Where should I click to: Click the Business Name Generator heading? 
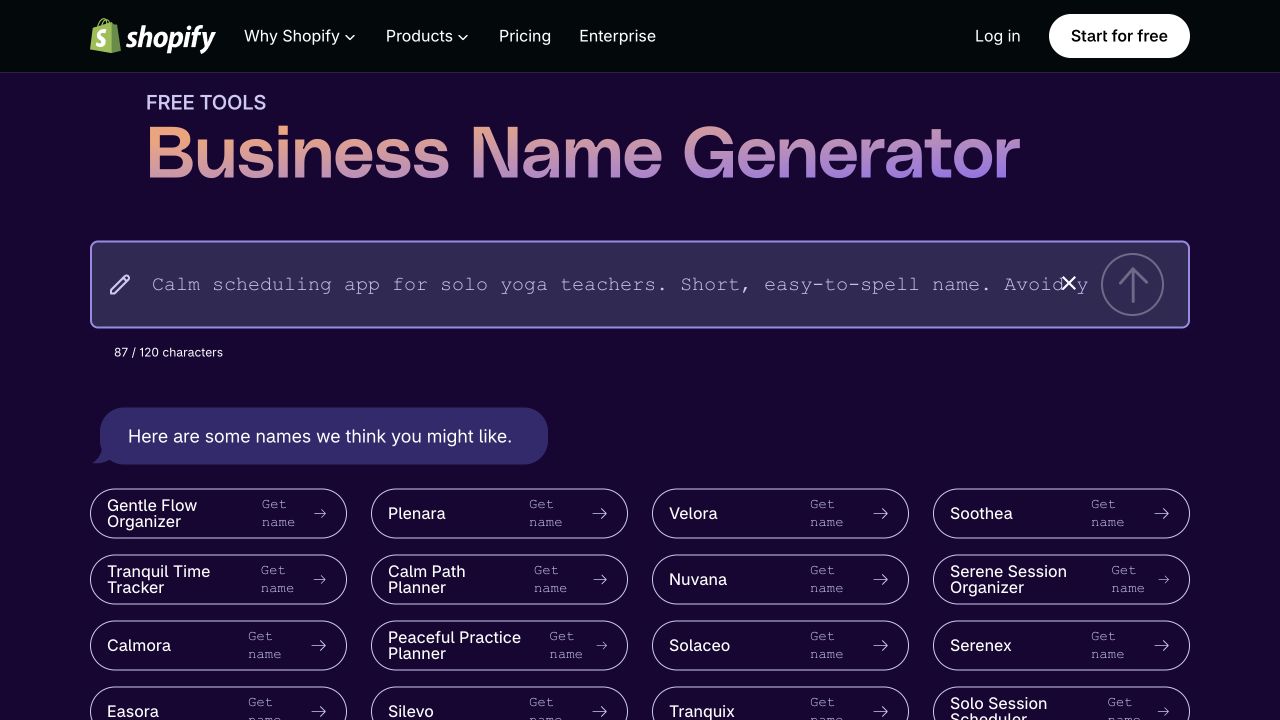point(583,153)
